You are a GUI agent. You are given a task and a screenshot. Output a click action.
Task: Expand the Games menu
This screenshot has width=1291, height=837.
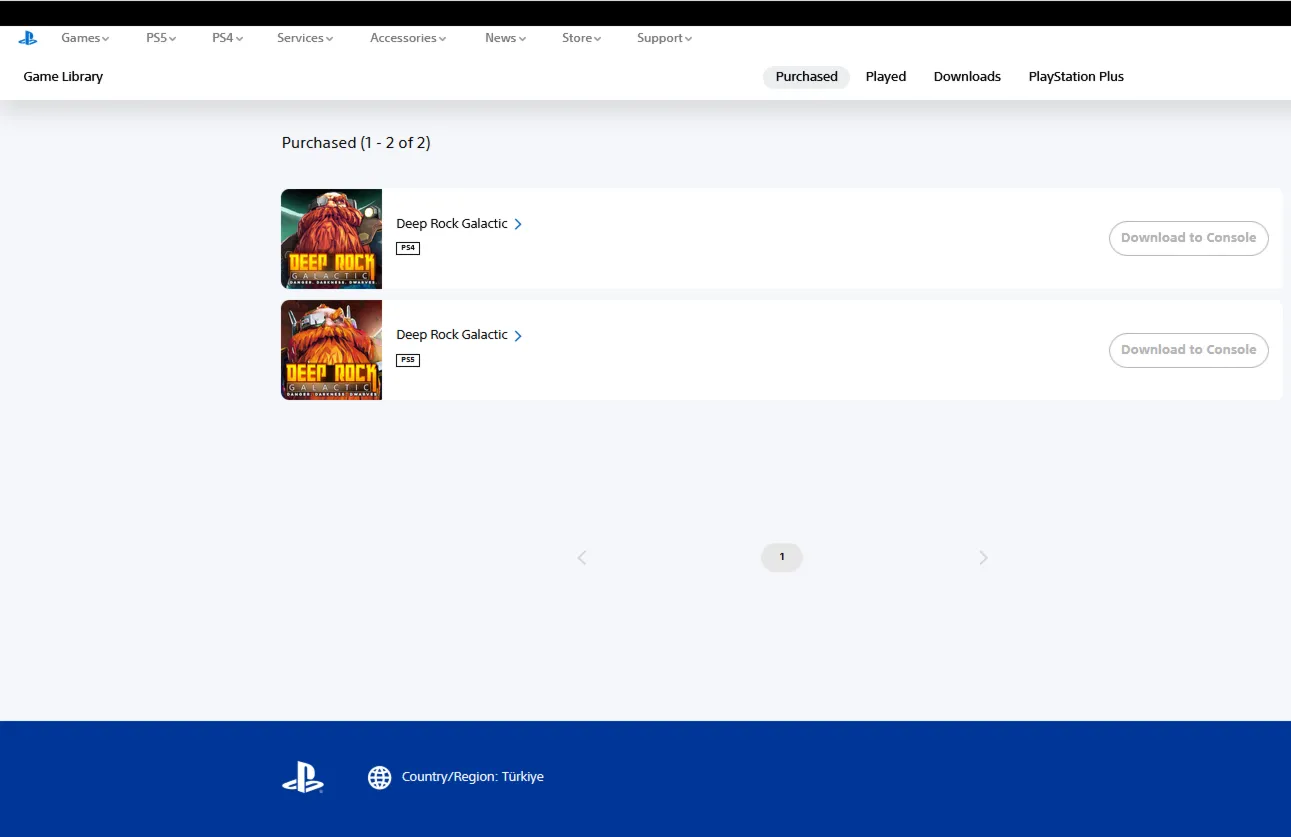(x=85, y=38)
